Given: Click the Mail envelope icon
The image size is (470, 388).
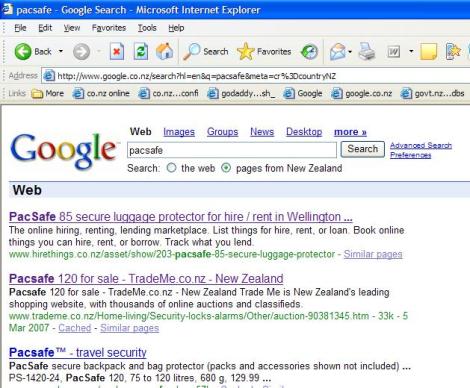Looking at the screenshot, I should tap(337, 52).
